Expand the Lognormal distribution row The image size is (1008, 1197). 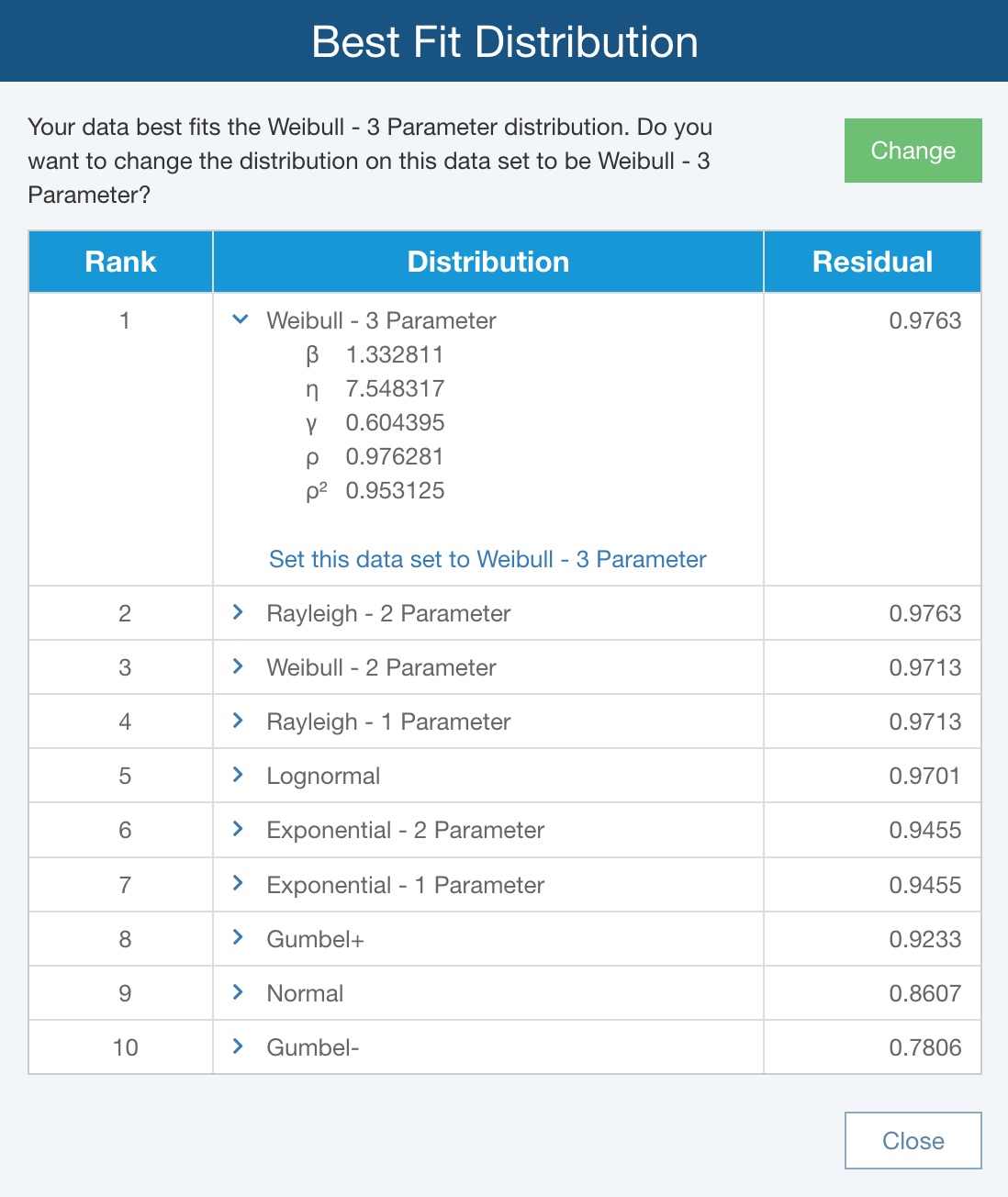pos(238,775)
